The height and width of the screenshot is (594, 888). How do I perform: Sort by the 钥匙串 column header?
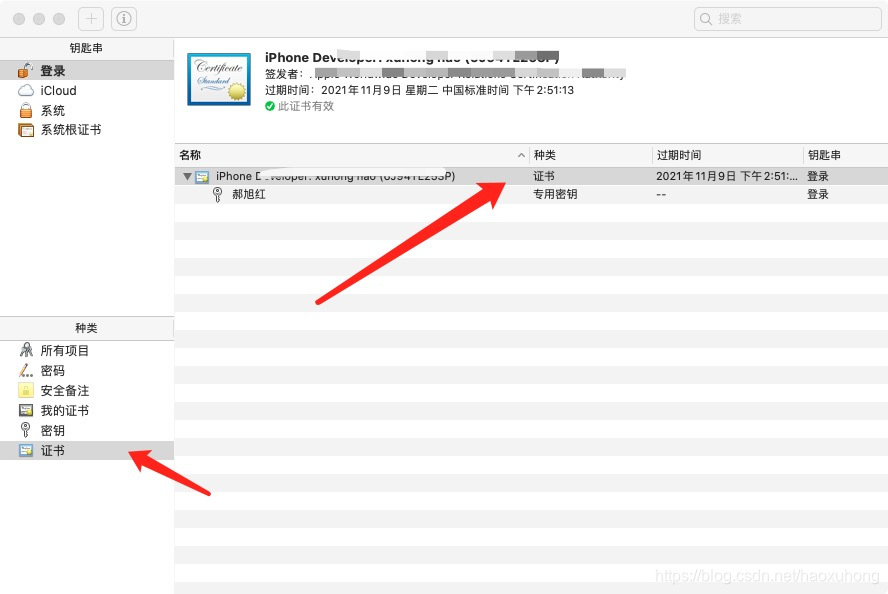click(x=846, y=155)
